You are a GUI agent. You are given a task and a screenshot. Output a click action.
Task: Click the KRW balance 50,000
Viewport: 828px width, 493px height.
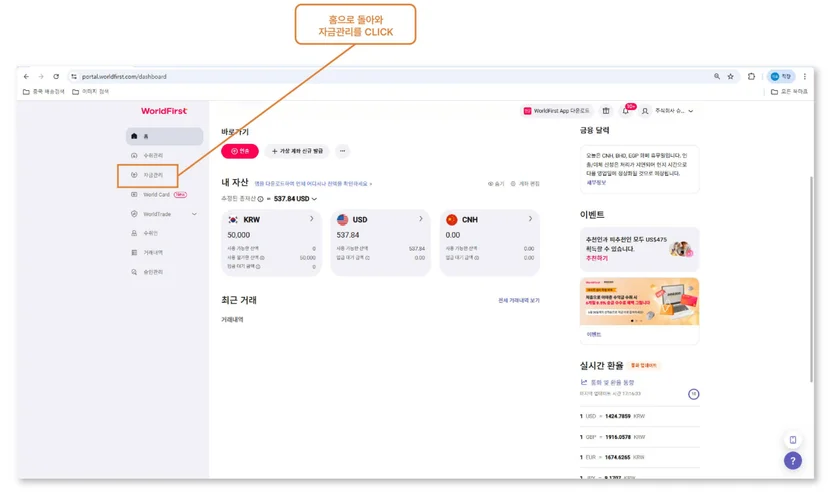click(x=239, y=235)
